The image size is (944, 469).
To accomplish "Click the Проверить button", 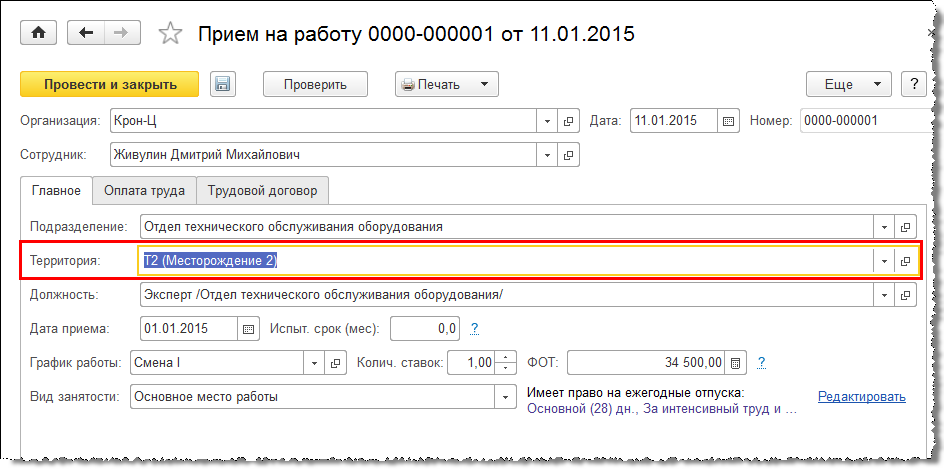I will pyautogui.click(x=315, y=84).
